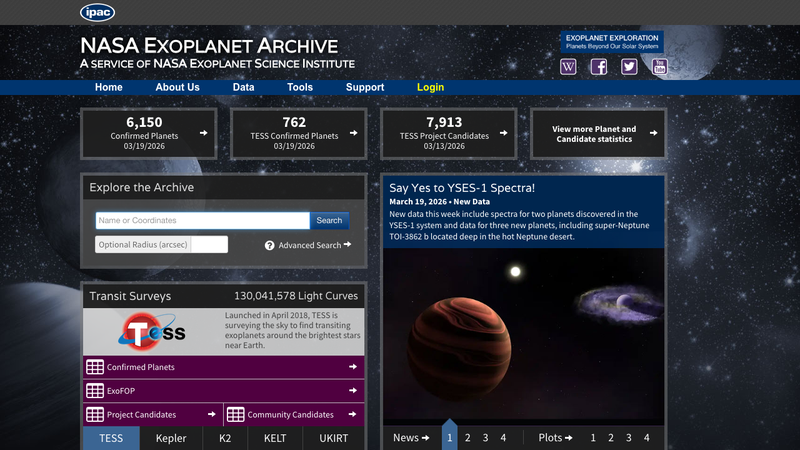Open the Facebook icon link
The image size is (800, 450).
coord(598,66)
